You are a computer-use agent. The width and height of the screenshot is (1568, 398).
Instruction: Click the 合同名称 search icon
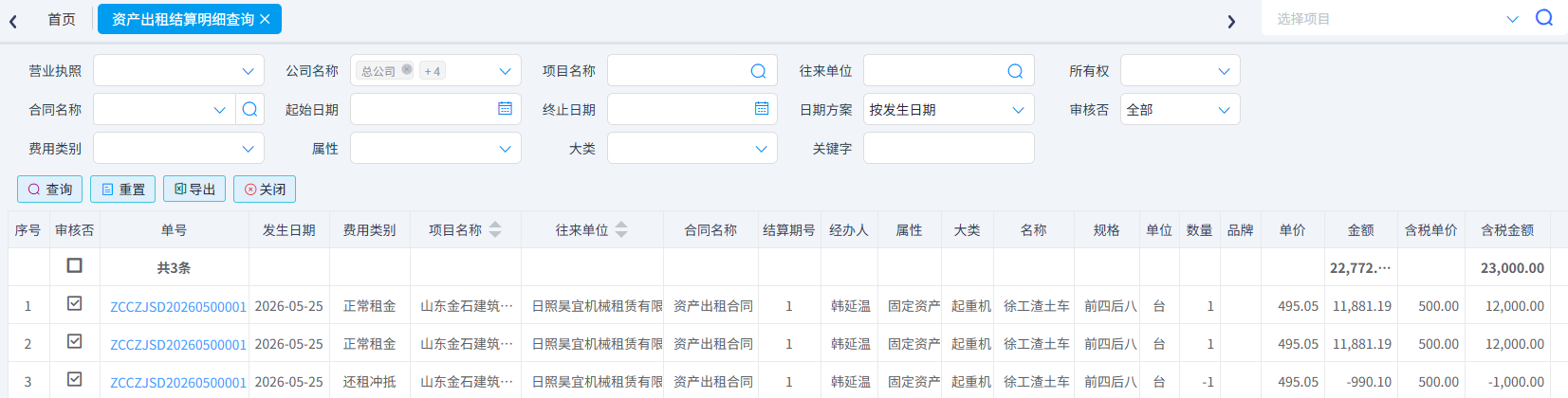(x=249, y=110)
